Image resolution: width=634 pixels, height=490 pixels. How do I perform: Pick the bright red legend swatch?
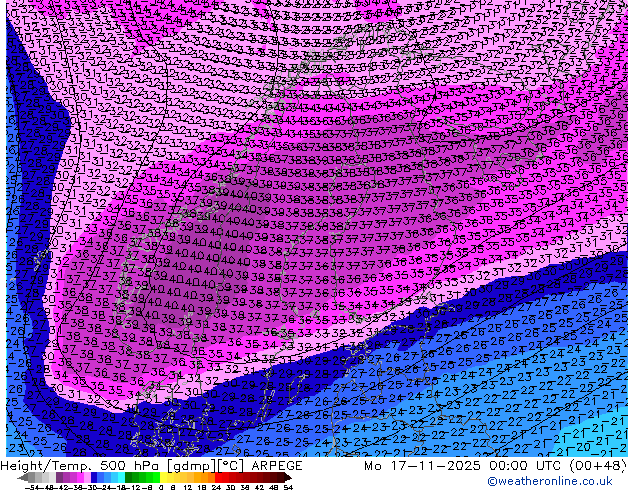pos(218,478)
